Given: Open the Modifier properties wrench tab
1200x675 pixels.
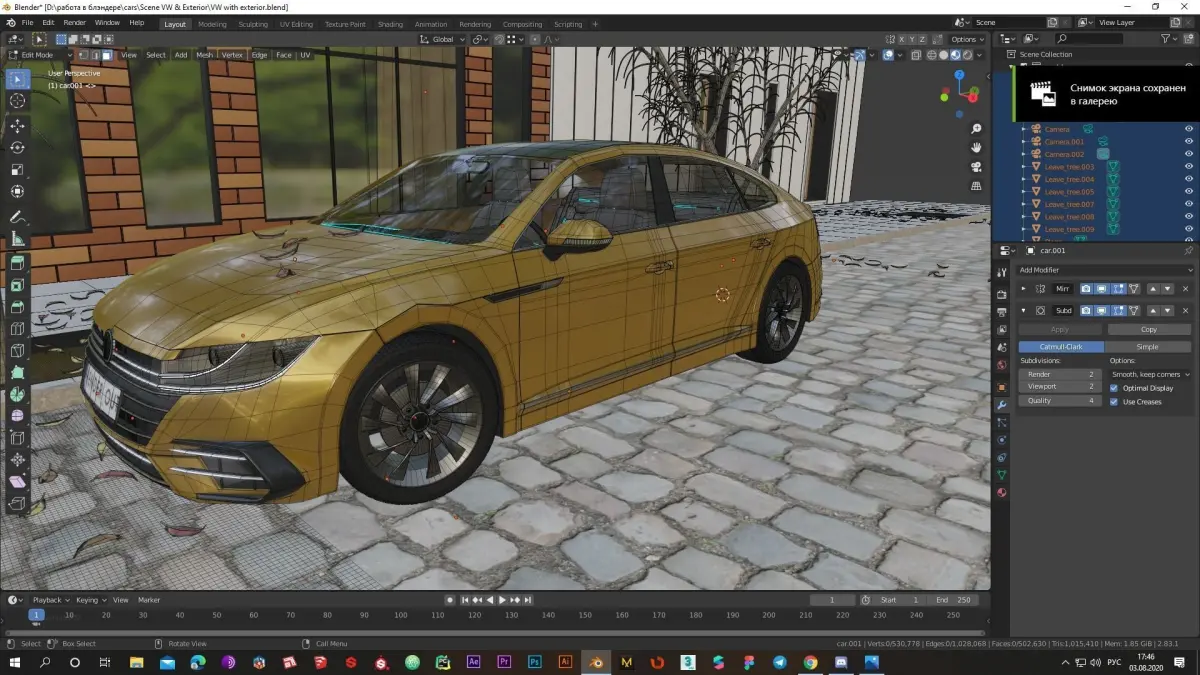Looking at the screenshot, I should [1002, 404].
